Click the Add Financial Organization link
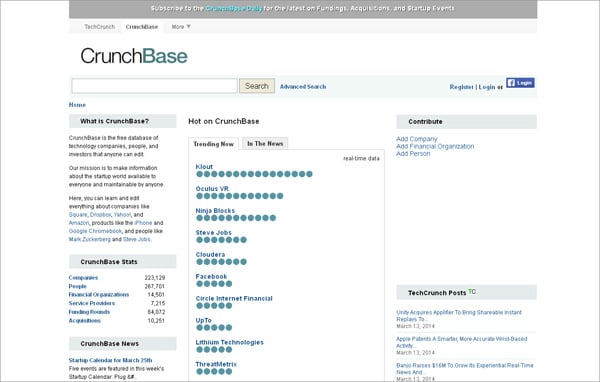600x382 pixels. [435, 146]
